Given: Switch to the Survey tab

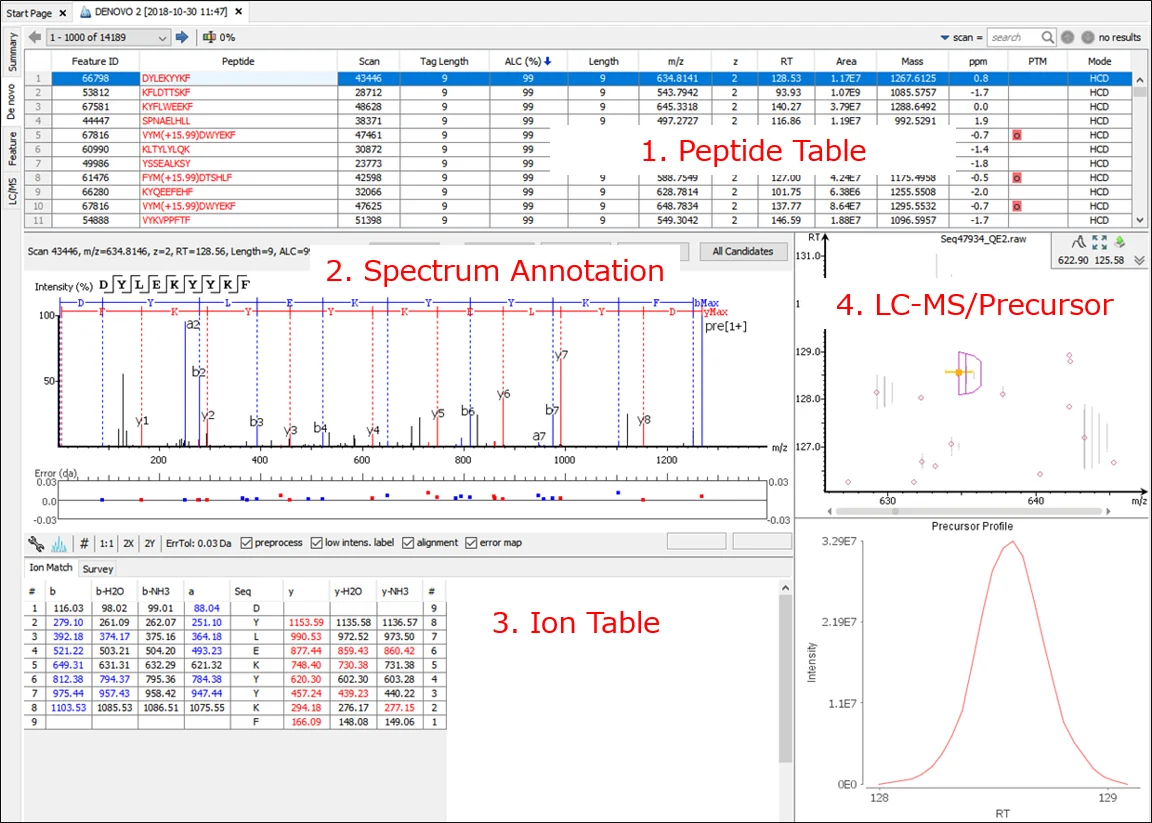Looking at the screenshot, I should point(98,569).
